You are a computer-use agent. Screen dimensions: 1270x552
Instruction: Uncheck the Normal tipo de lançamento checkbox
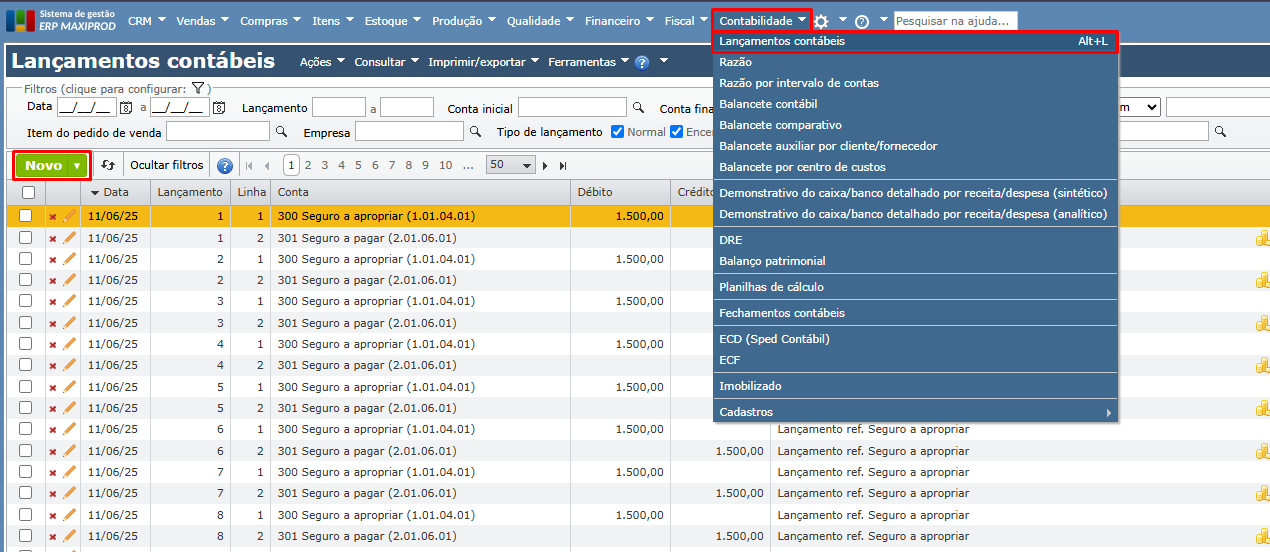click(x=617, y=132)
